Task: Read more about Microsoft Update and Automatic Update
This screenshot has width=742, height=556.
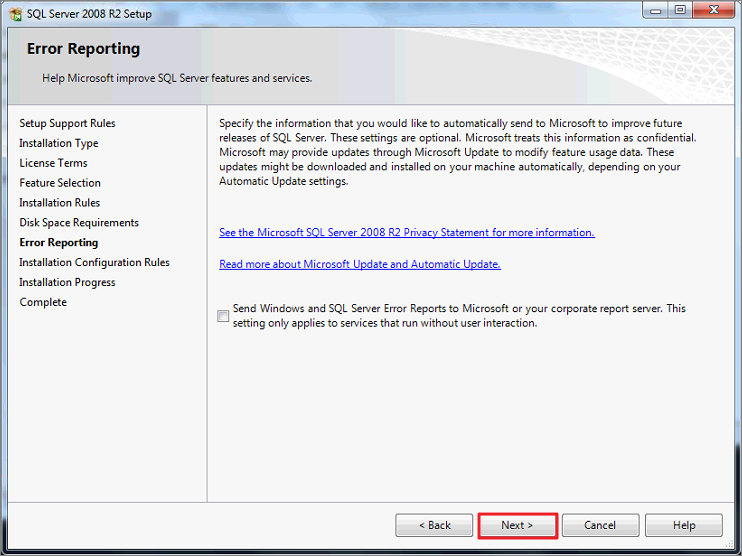Action: [x=360, y=264]
